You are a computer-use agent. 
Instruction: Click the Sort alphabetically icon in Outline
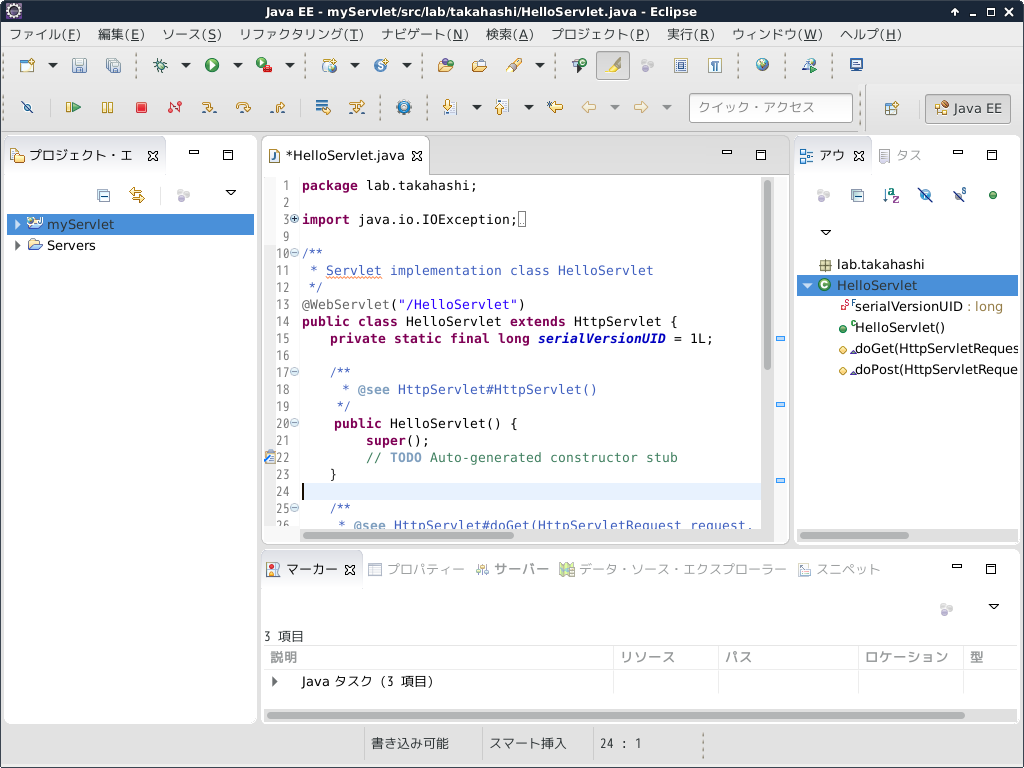(x=891, y=195)
